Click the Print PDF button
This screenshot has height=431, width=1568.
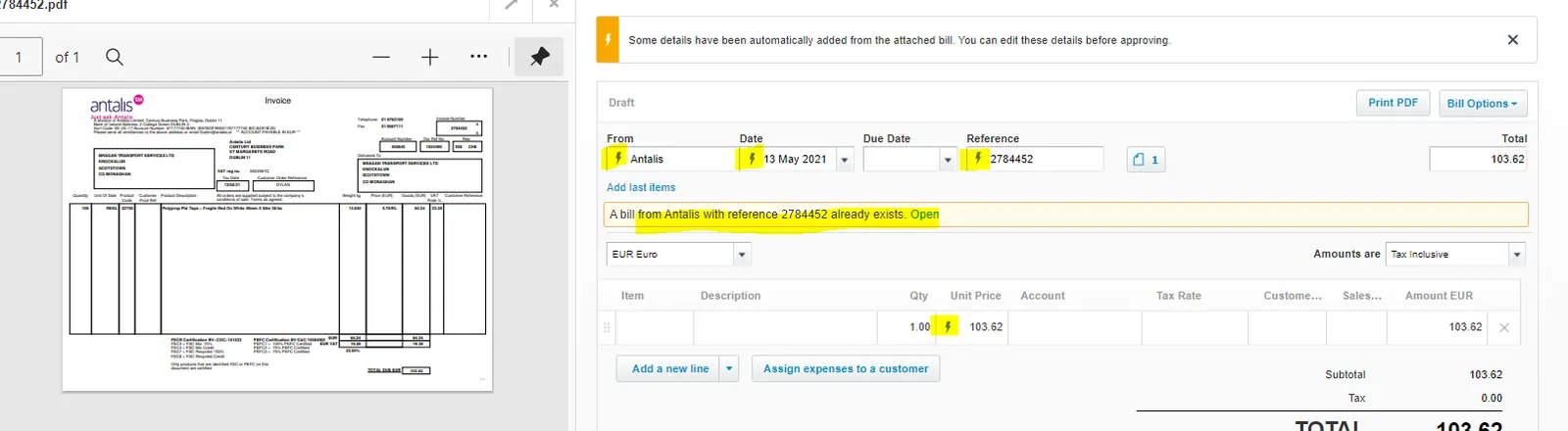1393,103
